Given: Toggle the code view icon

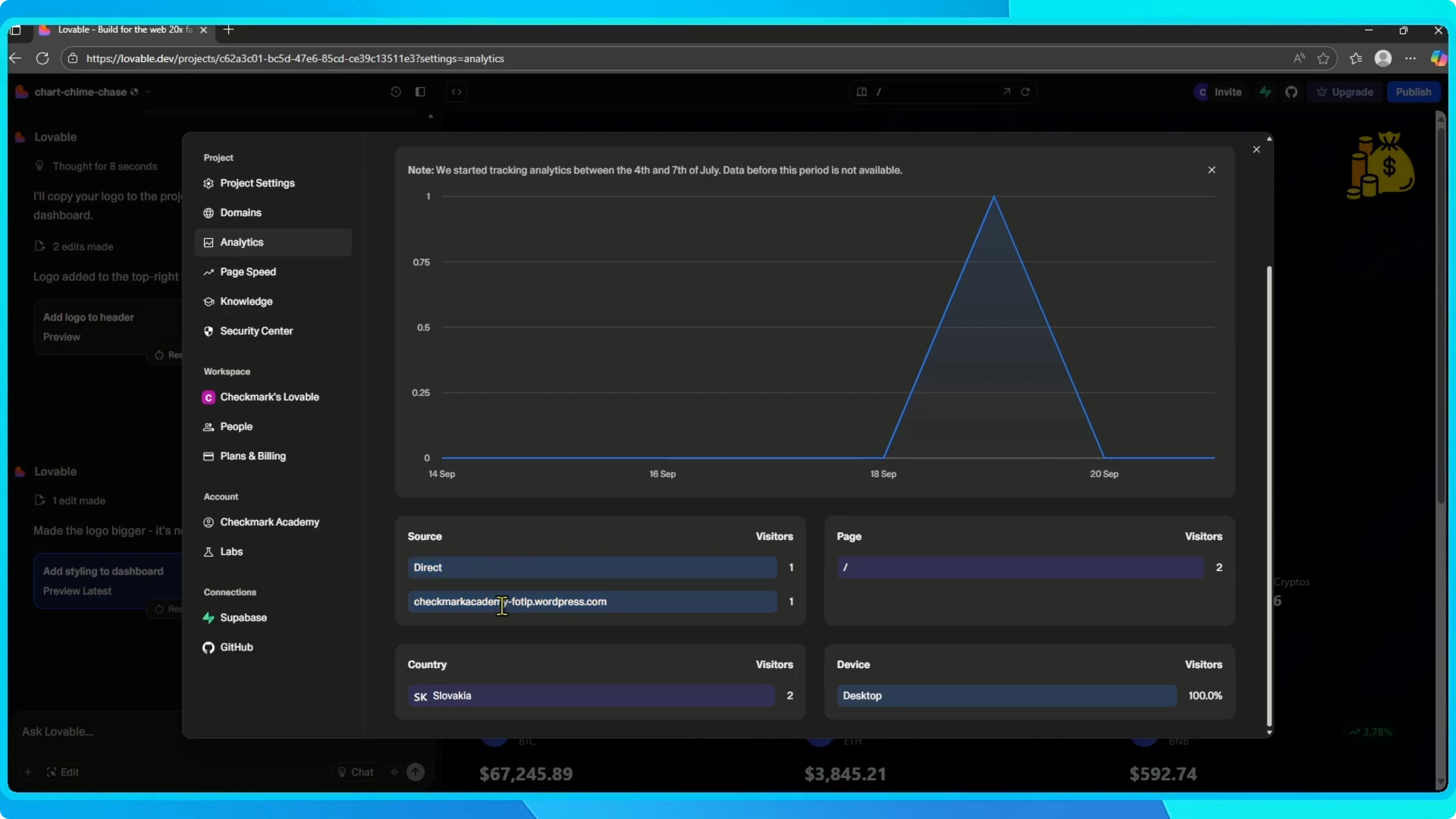Looking at the screenshot, I should point(457,91).
